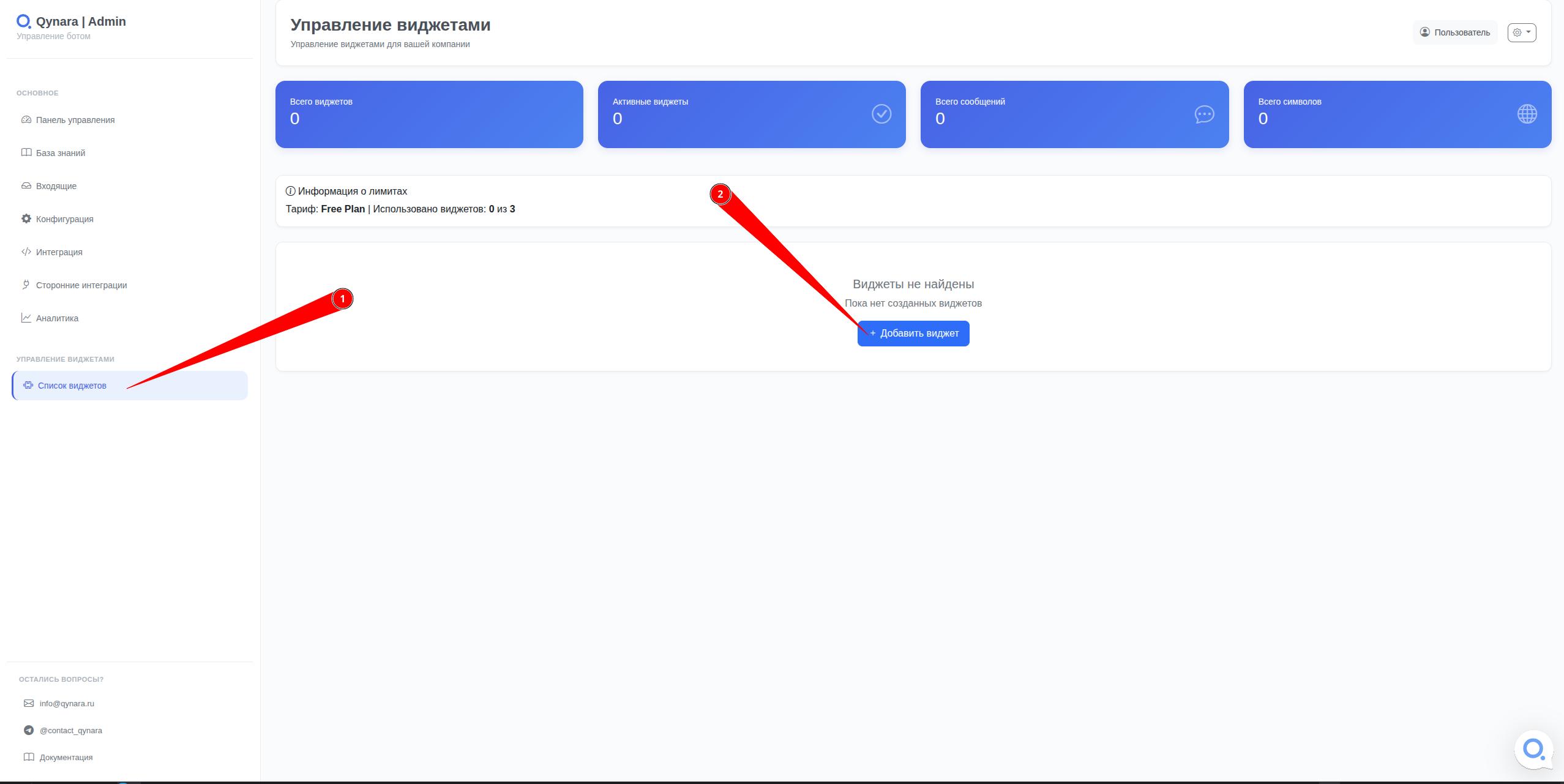Open the chat widget bubble icon
The image size is (1564, 784).
point(1533,749)
